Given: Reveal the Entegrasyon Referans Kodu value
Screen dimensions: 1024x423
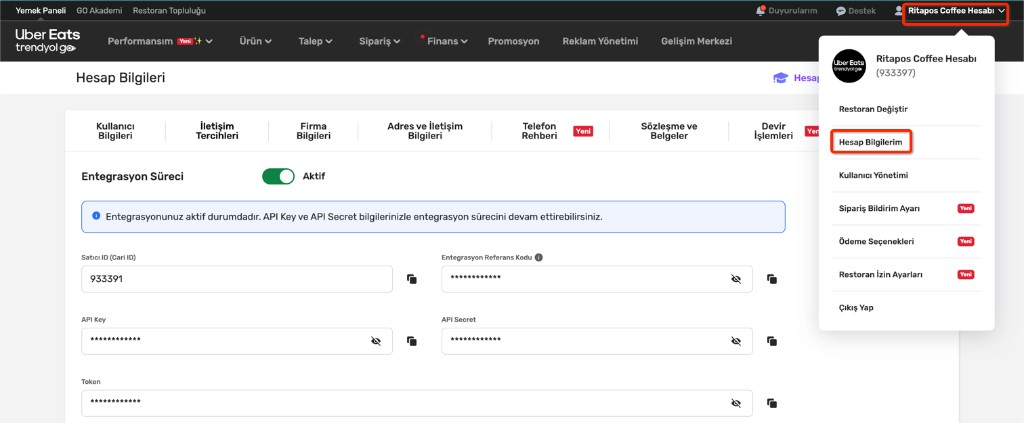Looking at the screenshot, I should (x=736, y=279).
